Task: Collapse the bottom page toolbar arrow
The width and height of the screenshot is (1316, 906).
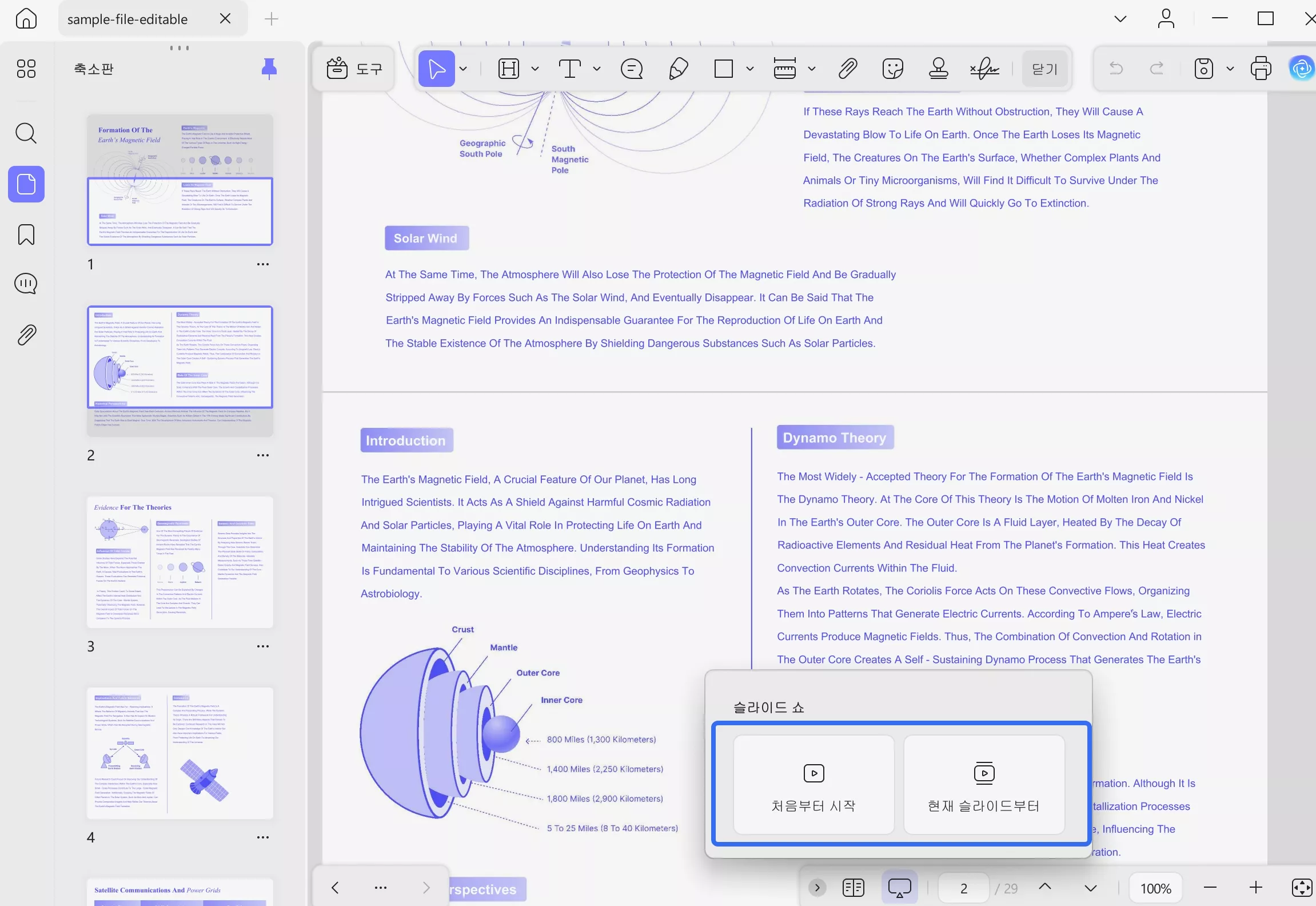Action: pos(817,888)
